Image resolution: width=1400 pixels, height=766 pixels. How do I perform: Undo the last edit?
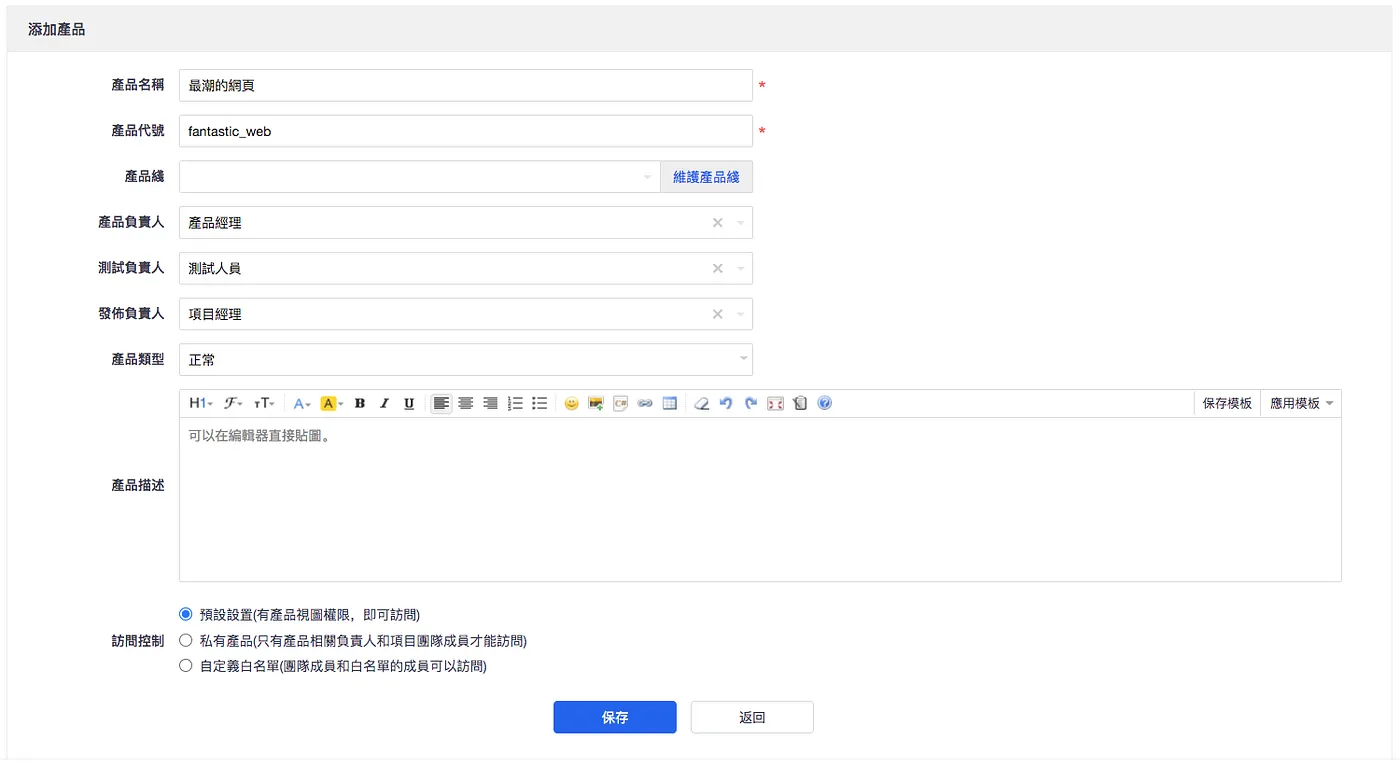(726, 404)
